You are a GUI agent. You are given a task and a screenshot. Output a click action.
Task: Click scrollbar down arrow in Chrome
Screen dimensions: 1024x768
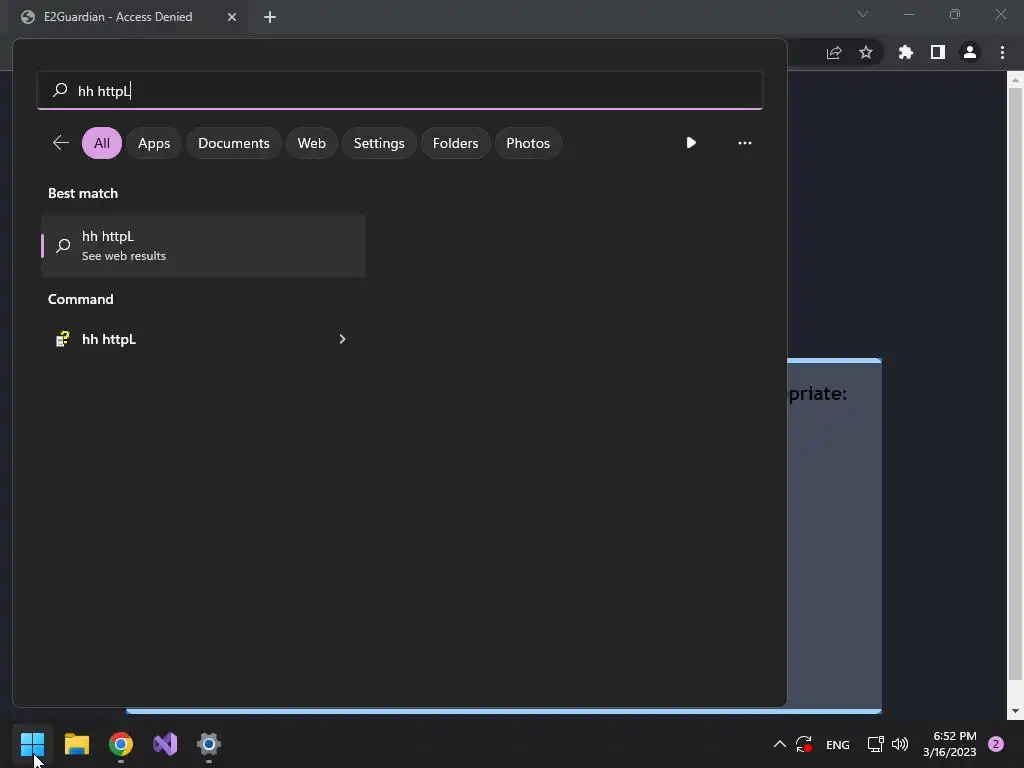pos(1015,711)
